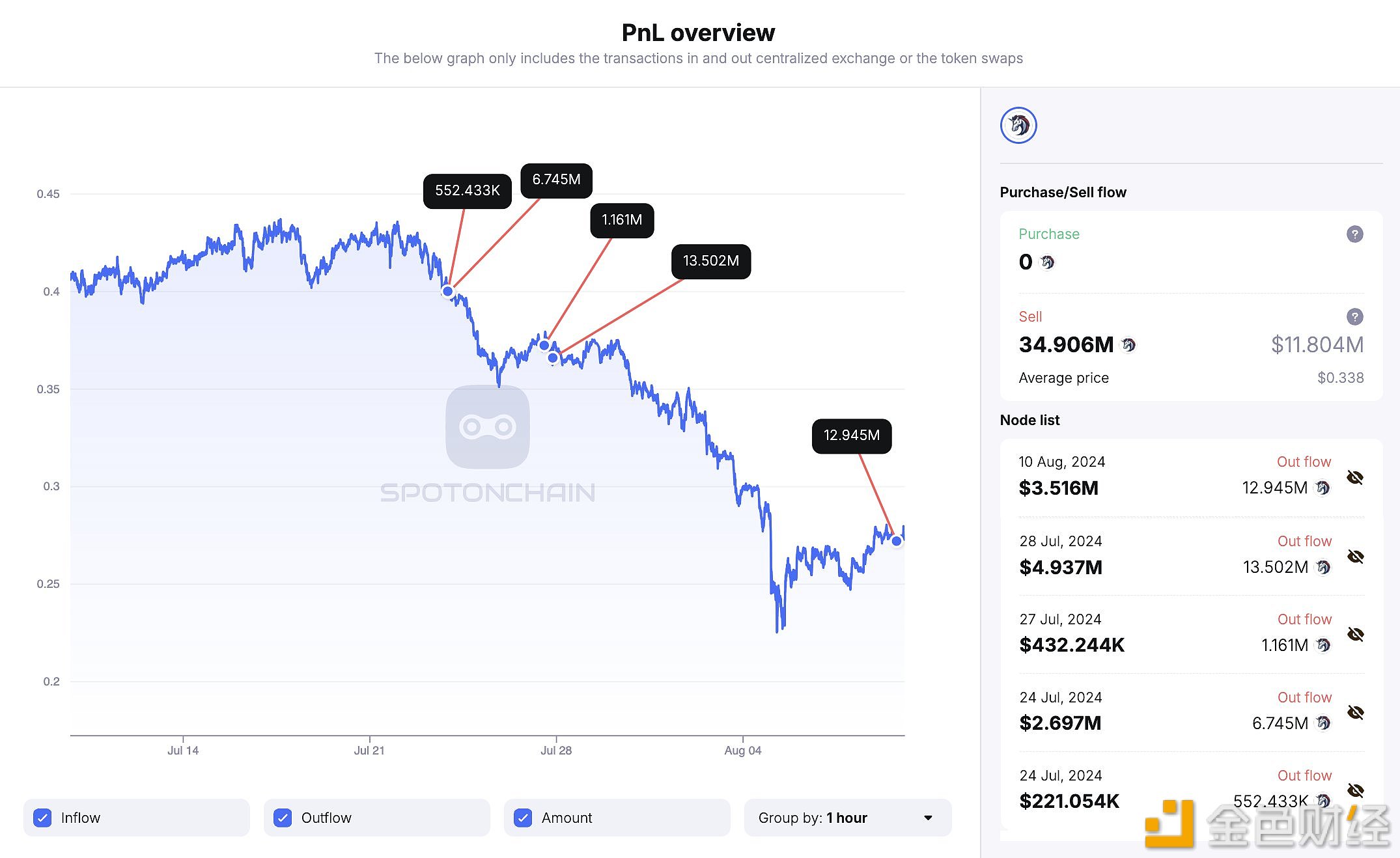
Task: Click the Purchase info question mark icon
Action: pyautogui.click(x=1356, y=233)
